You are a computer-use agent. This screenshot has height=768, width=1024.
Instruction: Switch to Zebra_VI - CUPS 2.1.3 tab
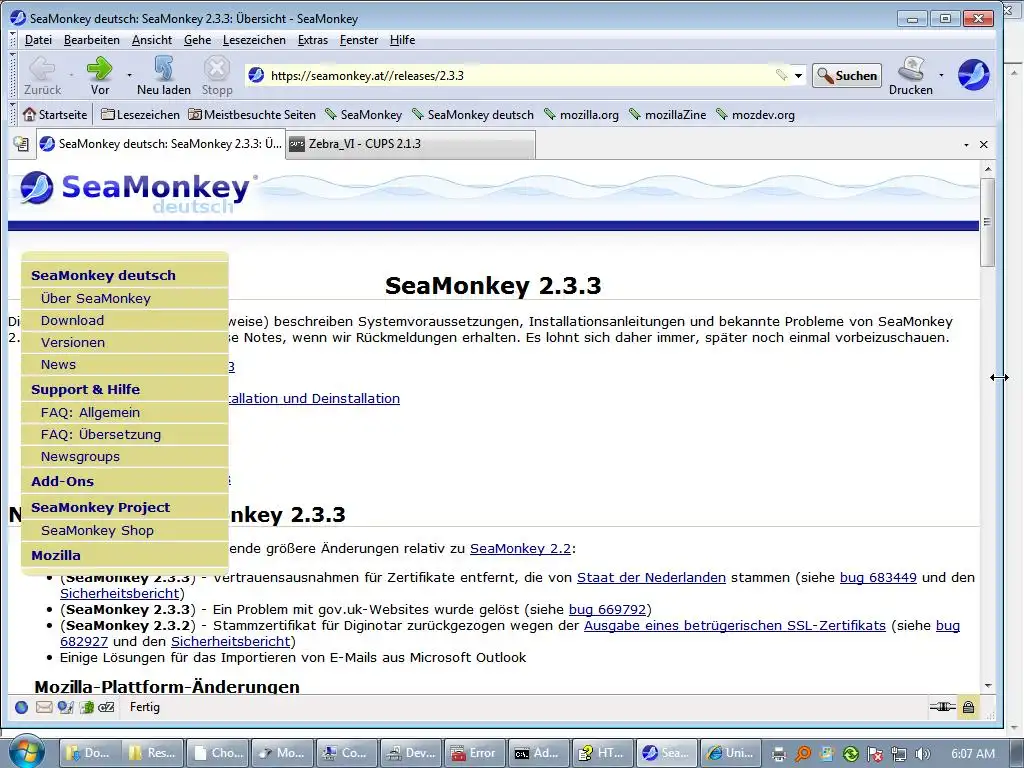coord(410,144)
